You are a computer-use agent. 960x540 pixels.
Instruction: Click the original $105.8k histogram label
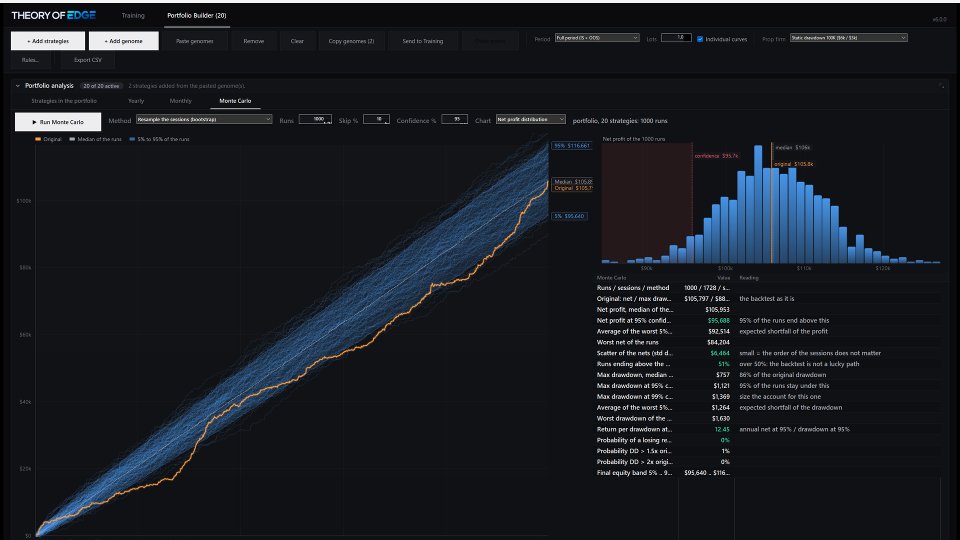793,164
